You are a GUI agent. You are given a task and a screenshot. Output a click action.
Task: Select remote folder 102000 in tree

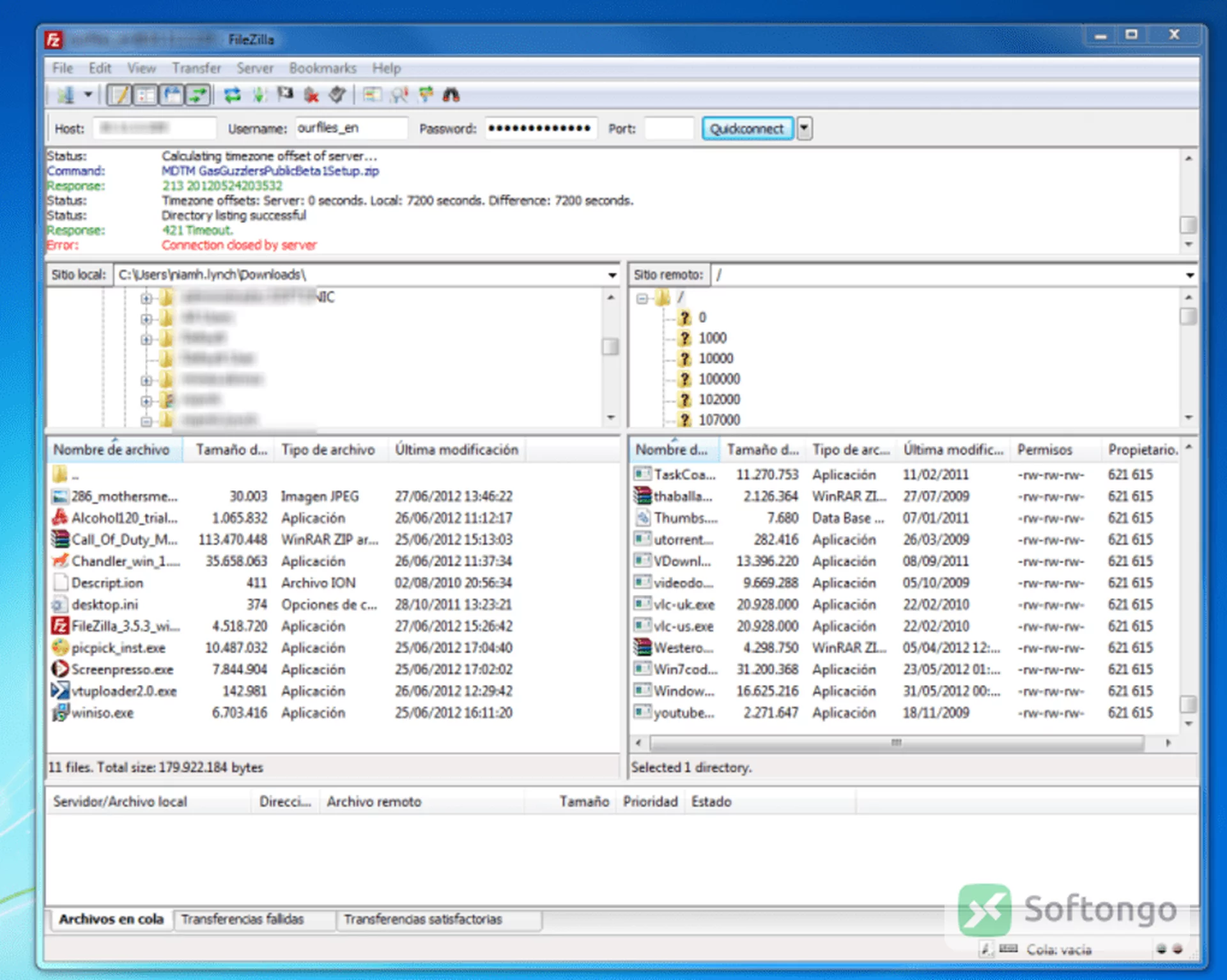pos(719,399)
